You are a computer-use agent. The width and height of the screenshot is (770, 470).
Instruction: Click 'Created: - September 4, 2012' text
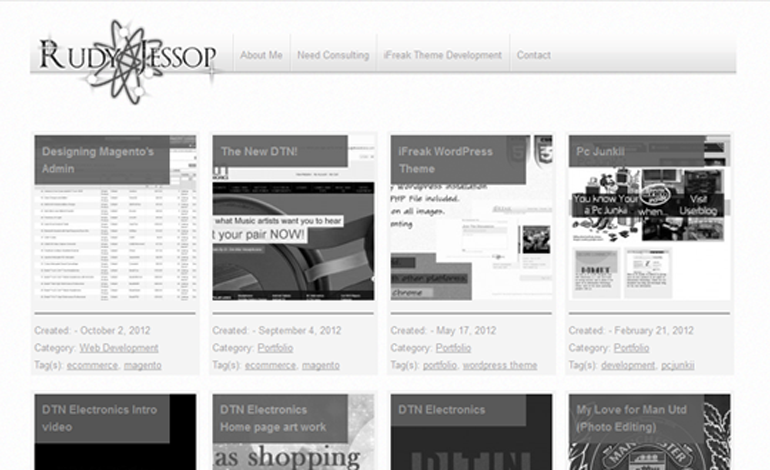click(276, 331)
